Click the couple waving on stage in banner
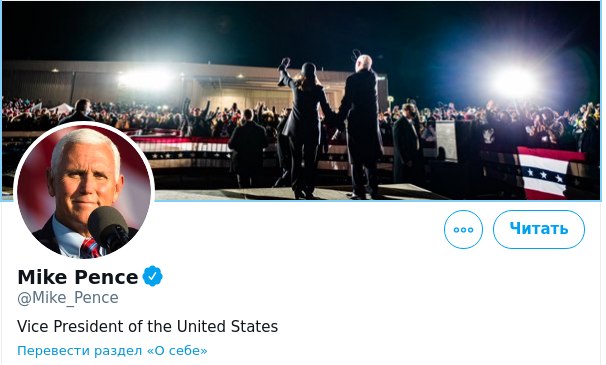Image resolution: width=606 pixels, height=365 pixels. [x=329, y=128]
